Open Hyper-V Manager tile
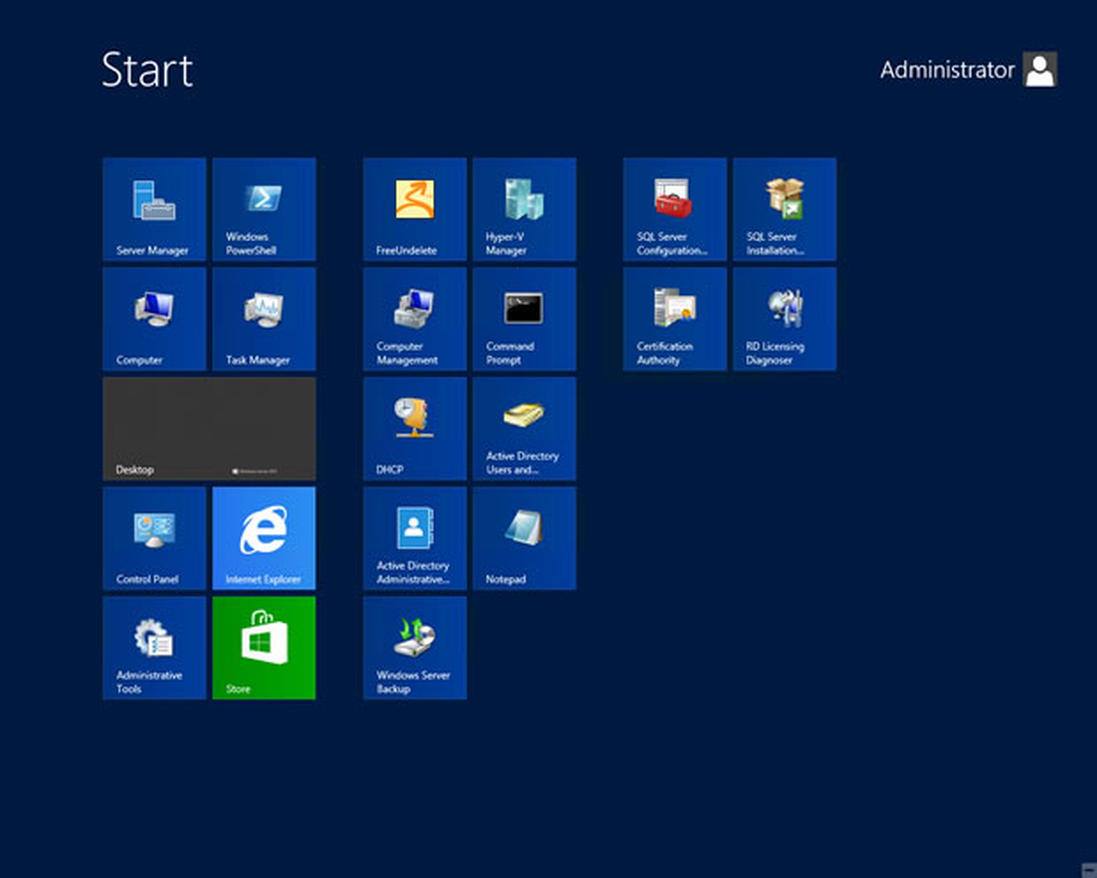The image size is (1097, 878). pos(525,209)
